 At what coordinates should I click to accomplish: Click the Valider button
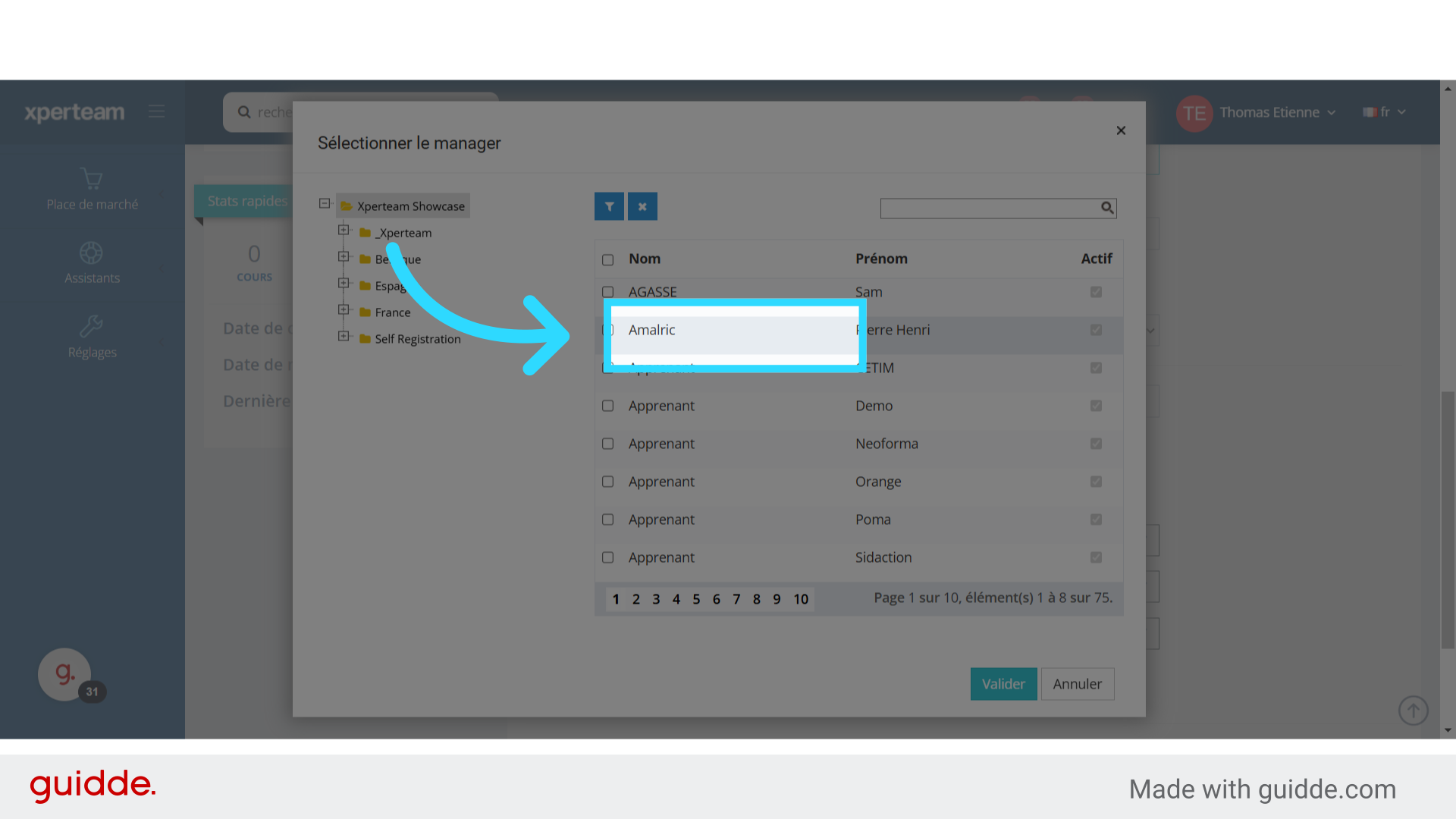(1003, 684)
